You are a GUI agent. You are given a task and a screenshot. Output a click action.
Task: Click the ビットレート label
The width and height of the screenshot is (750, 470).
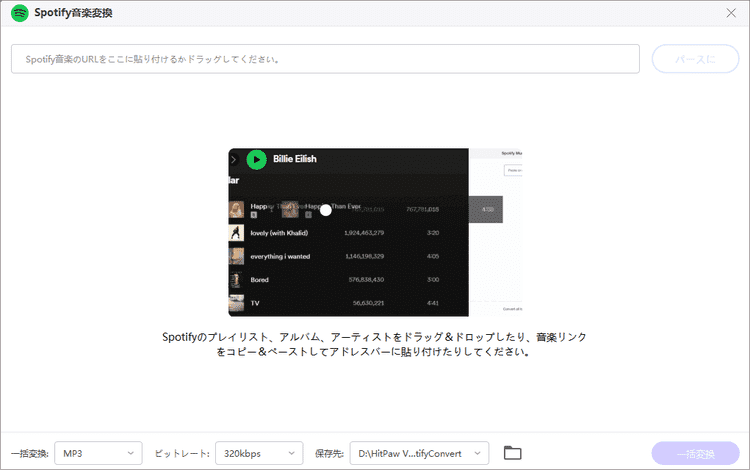182,454
